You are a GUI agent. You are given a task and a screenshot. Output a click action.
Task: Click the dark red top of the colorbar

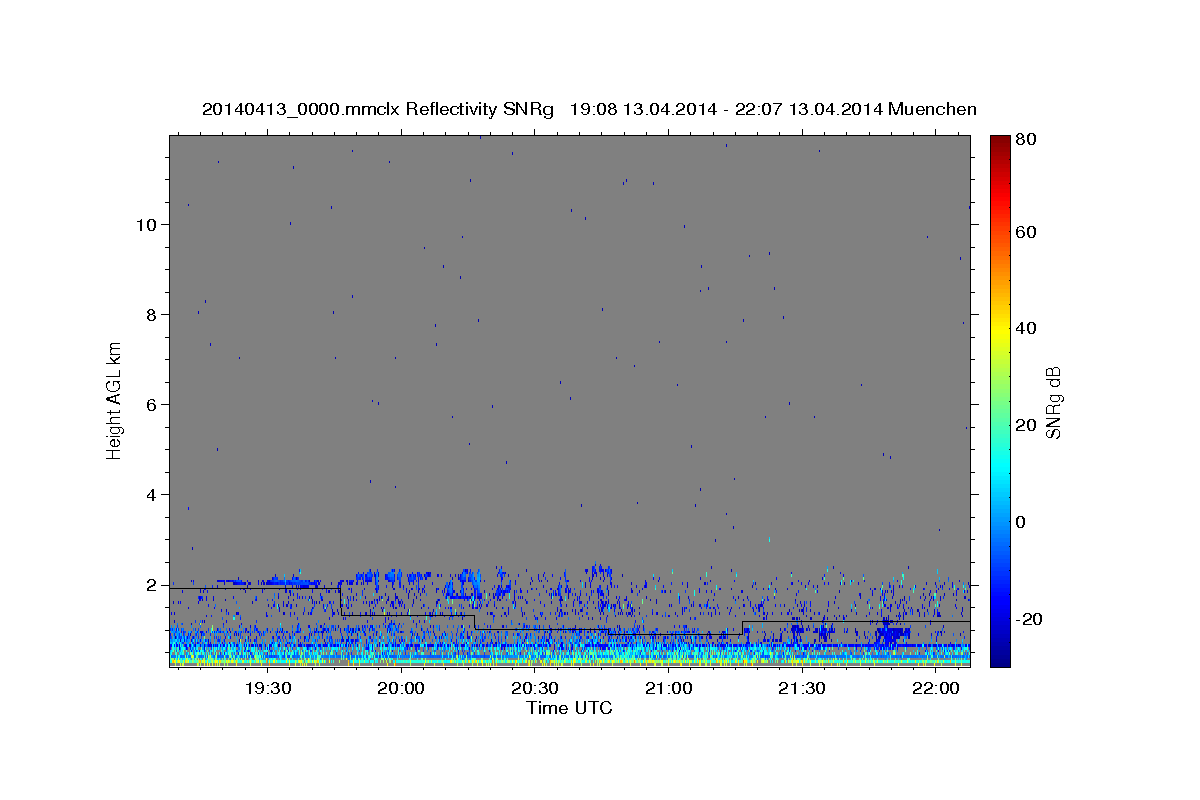pos(1000,142)
